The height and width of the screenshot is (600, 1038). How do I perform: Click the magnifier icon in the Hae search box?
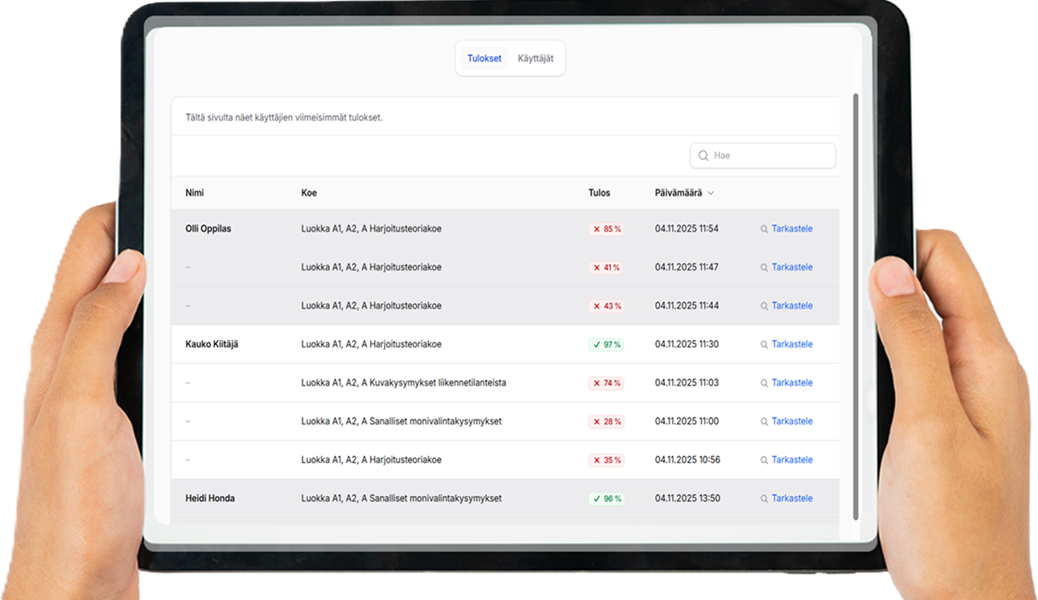point(704,156)
